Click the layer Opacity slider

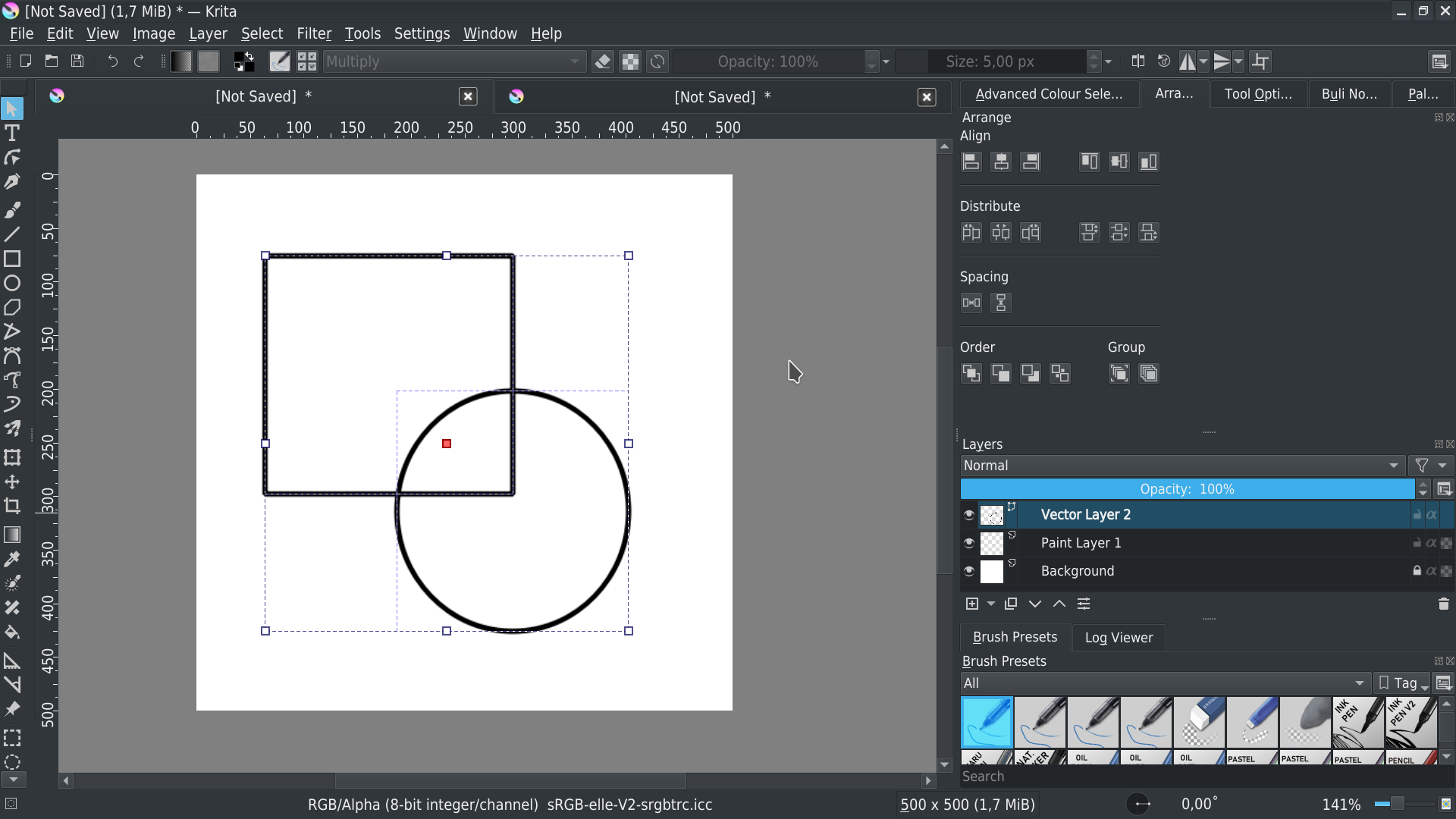click(x=1187, y=489)
